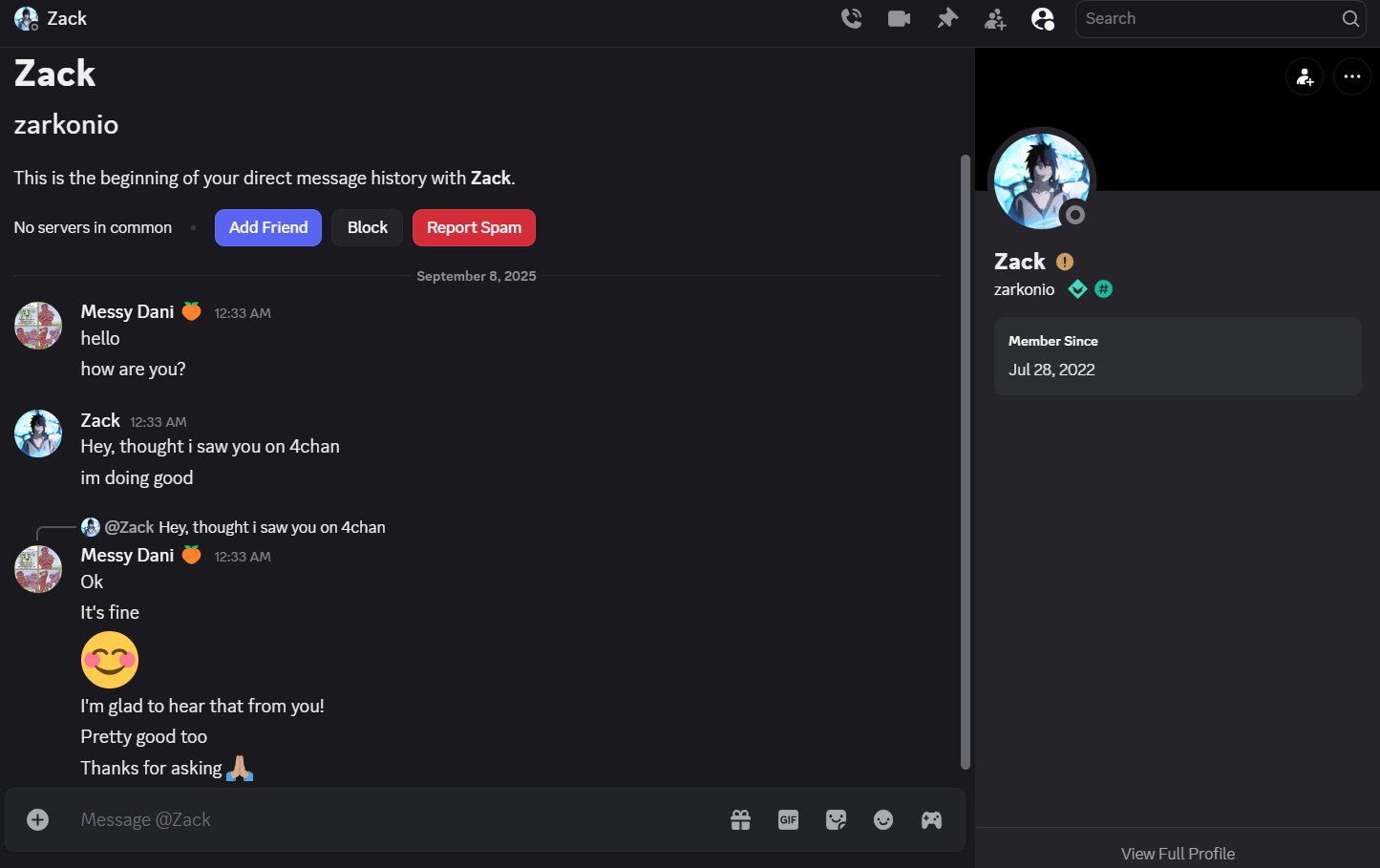
Task: Click the blushing smiley emoji in chat
Action: click(110, 660)
